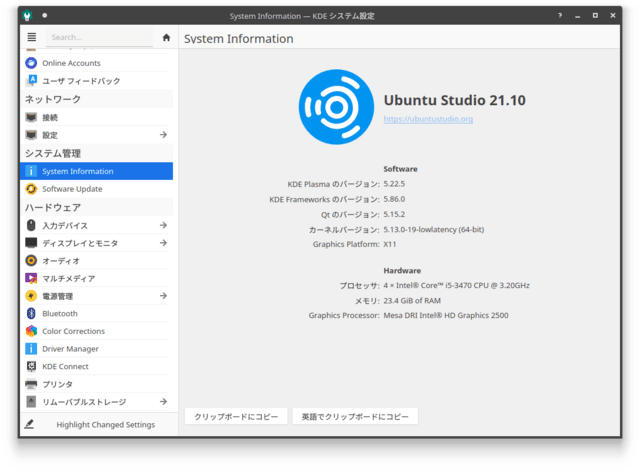This screenshot has height=475, width=640.
Task: Click the ユーザ フィードバック icon
Action: click(x=31, y=81)
